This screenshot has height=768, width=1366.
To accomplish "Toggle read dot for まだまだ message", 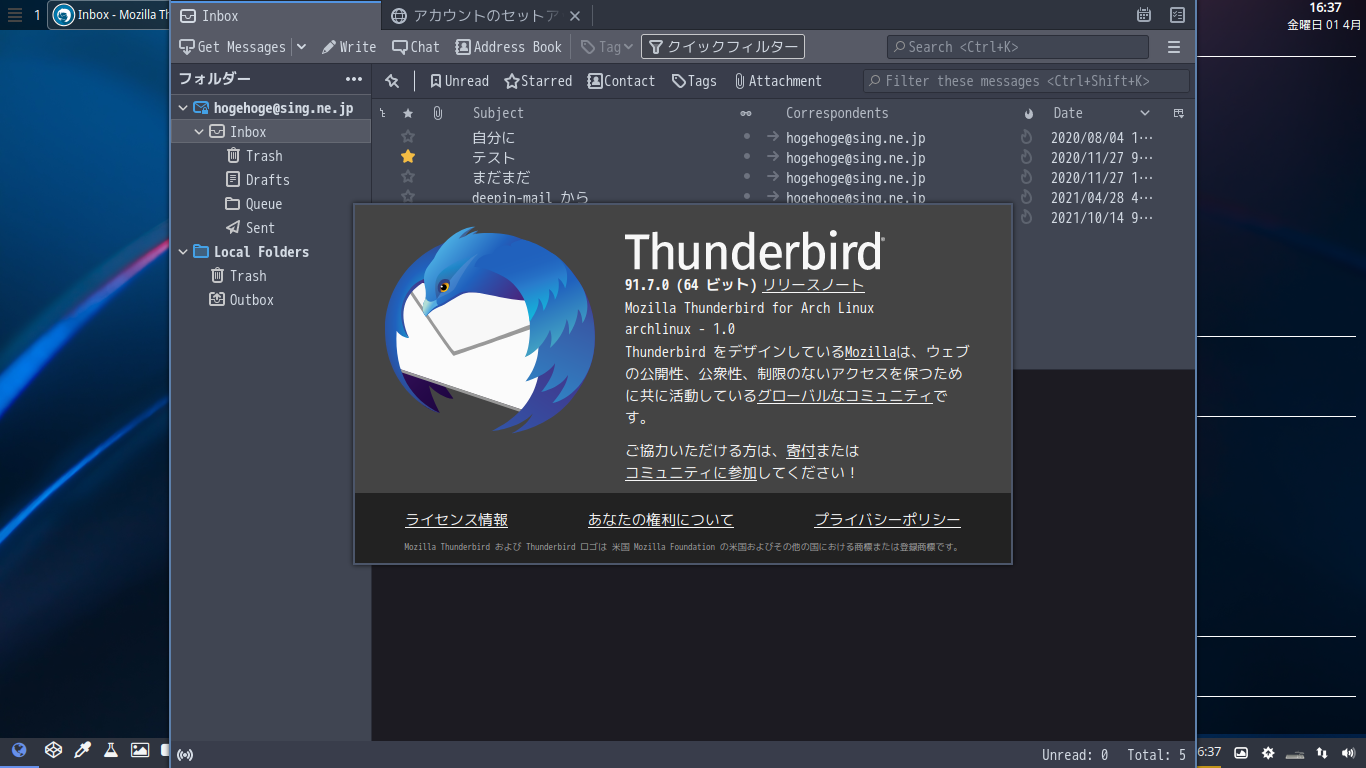I will point(746,177).
